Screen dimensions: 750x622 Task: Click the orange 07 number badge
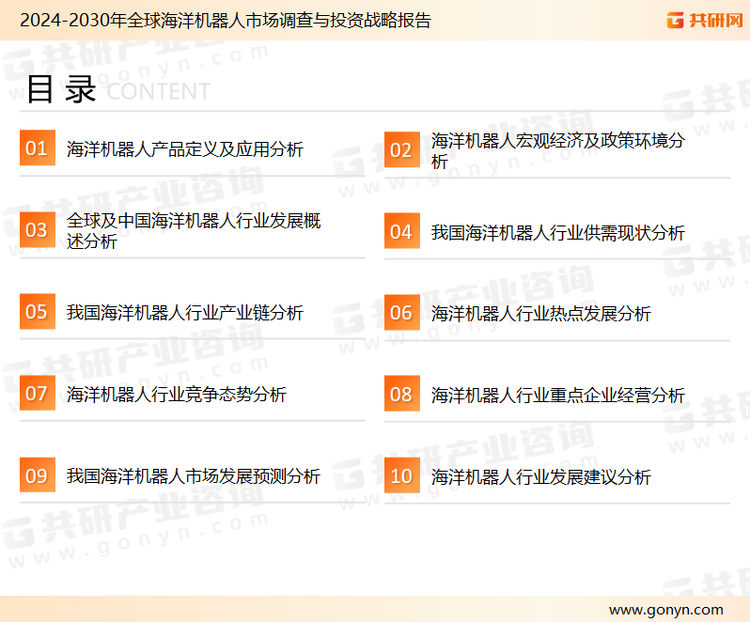tap(37, 393)
